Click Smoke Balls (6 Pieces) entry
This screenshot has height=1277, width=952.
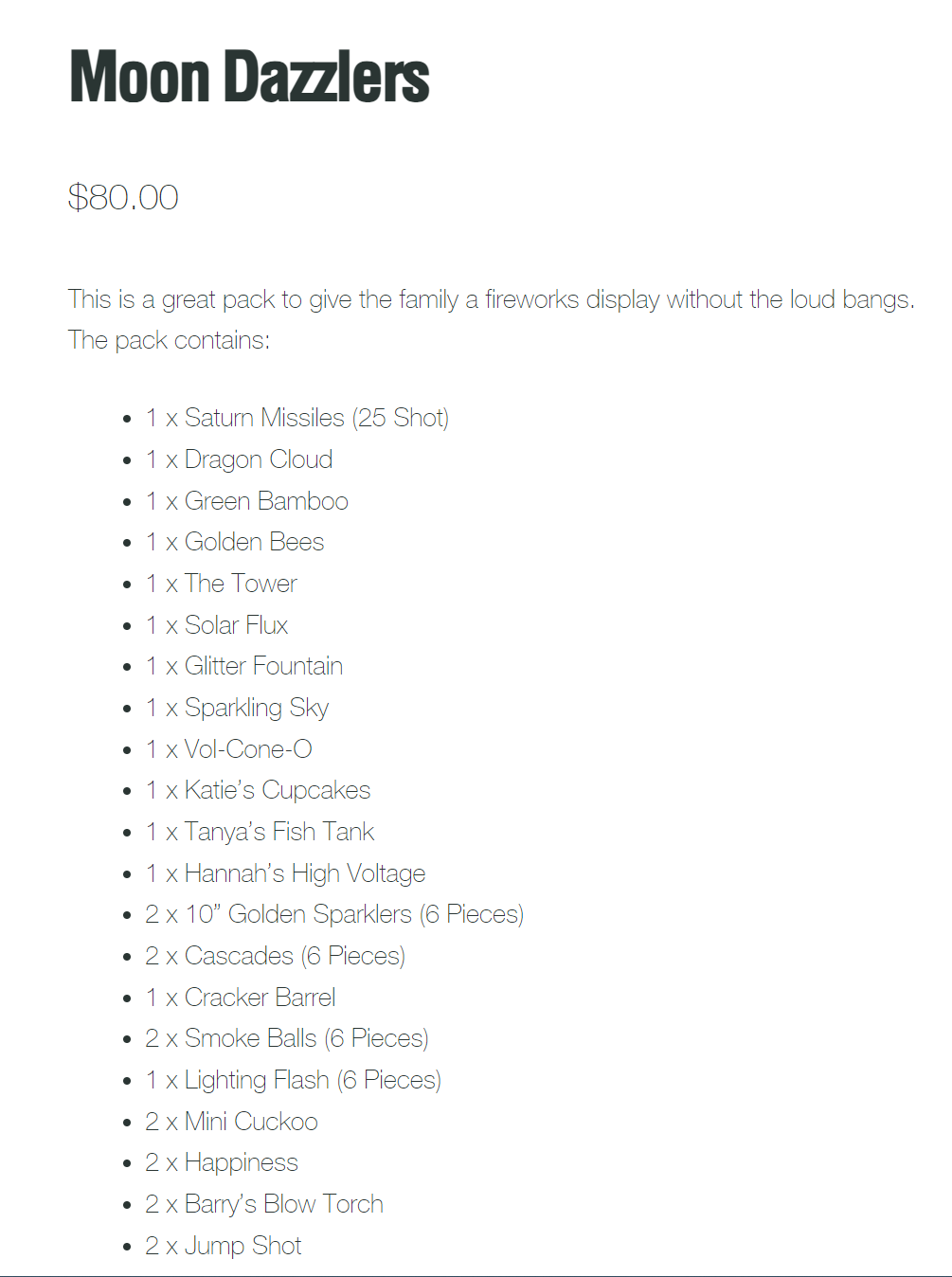click(x=287, y=1038)
